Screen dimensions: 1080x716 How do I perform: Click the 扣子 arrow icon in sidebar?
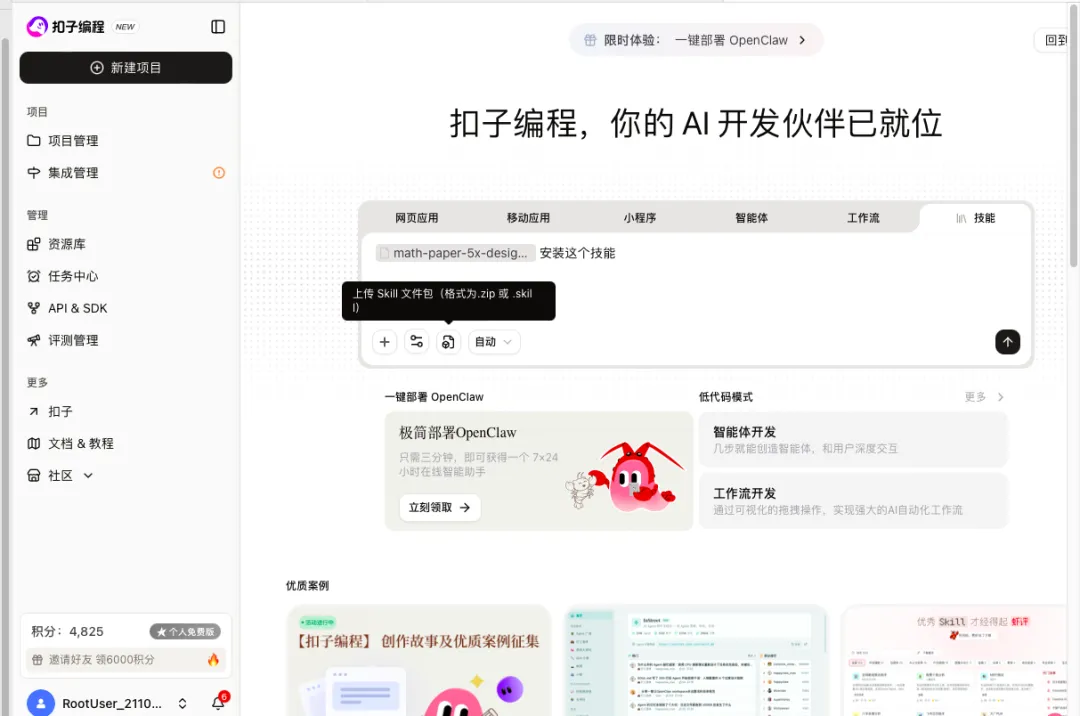tap(34, 412)
